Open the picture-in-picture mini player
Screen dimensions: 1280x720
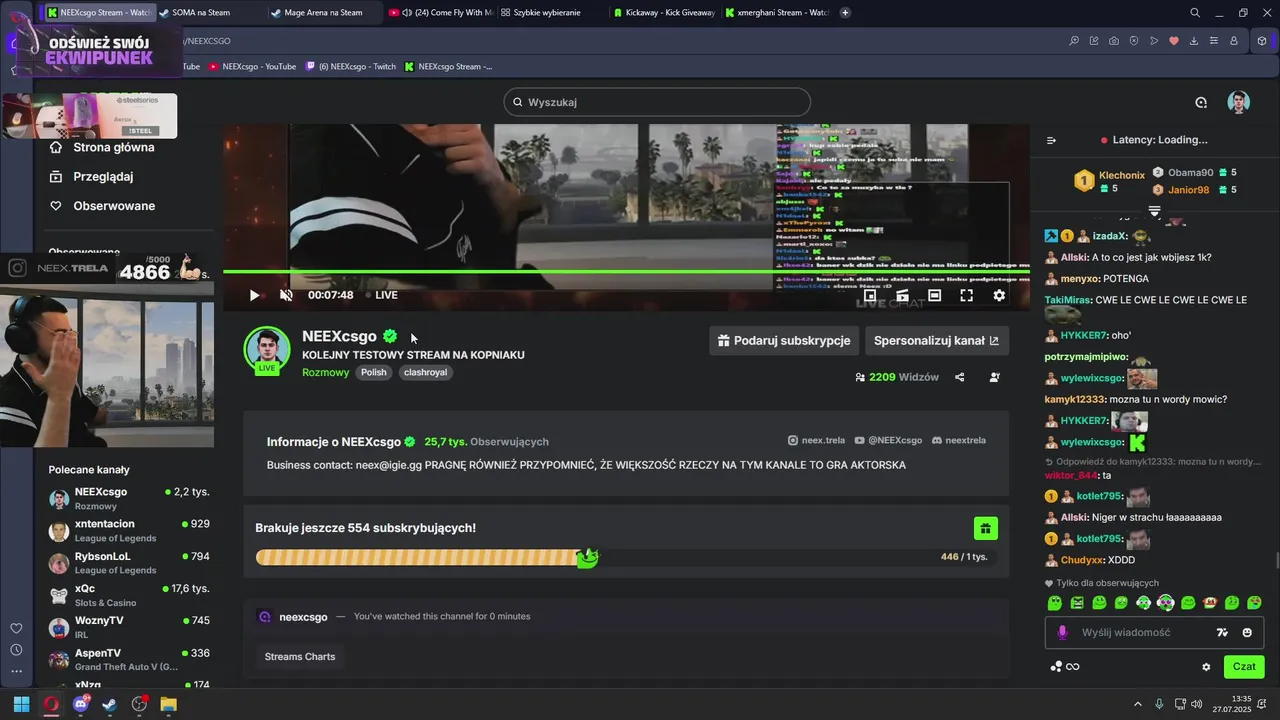click(x=870, y=295)
